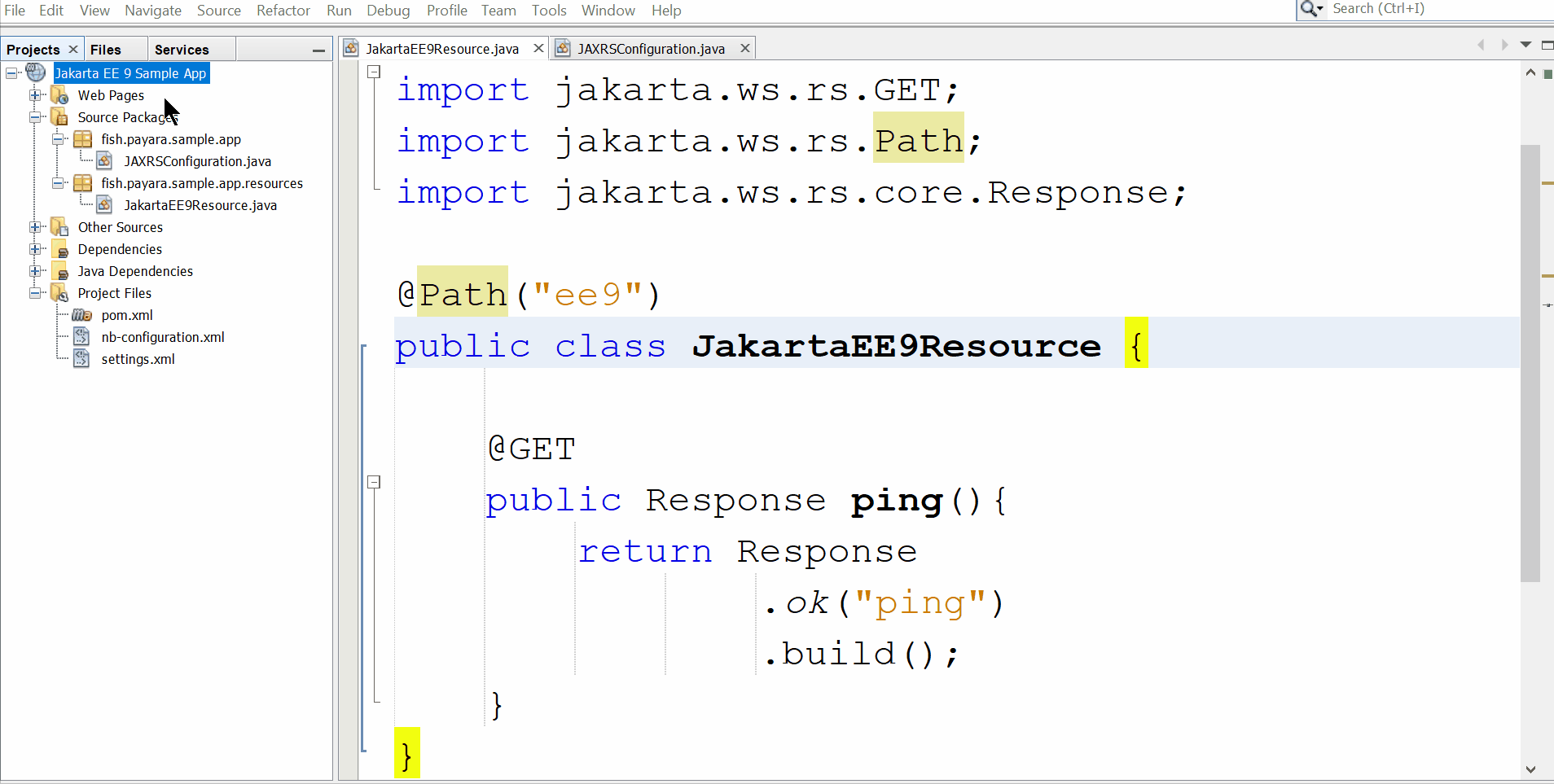Switch to the Services tab
This screenshot has width=1554, height=784.
pyautogui.click(x=182, y=50)
